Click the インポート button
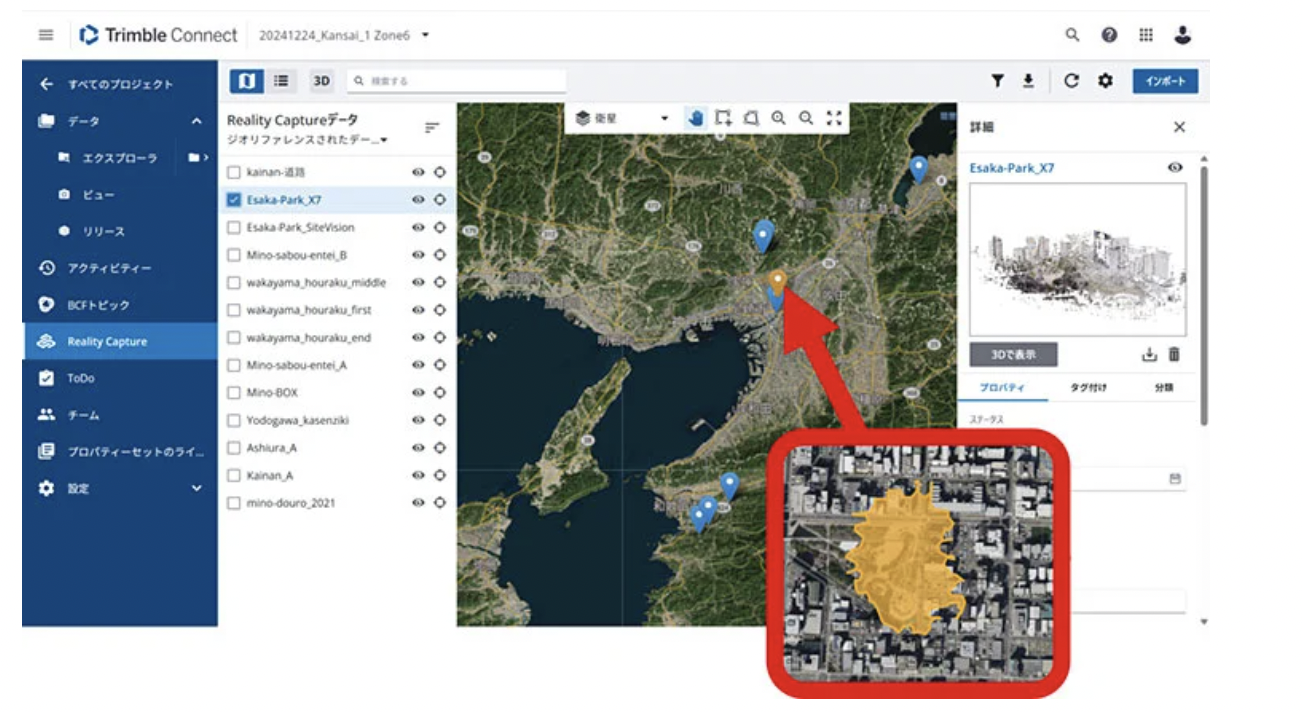The image size is (1302, 712). click(1165, 81)
